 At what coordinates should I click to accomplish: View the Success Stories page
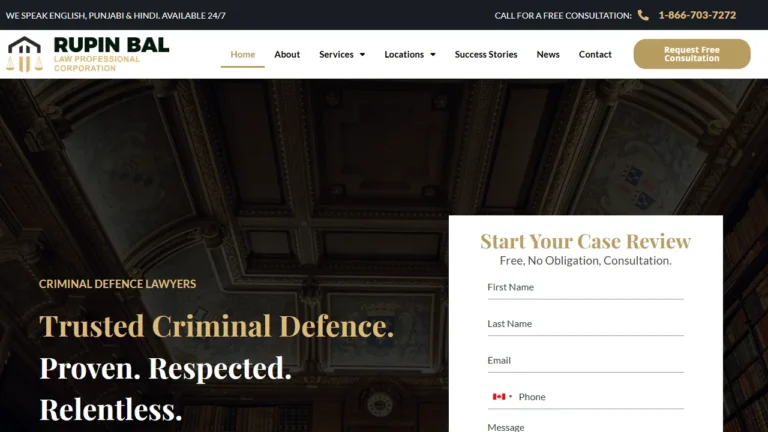486,54
